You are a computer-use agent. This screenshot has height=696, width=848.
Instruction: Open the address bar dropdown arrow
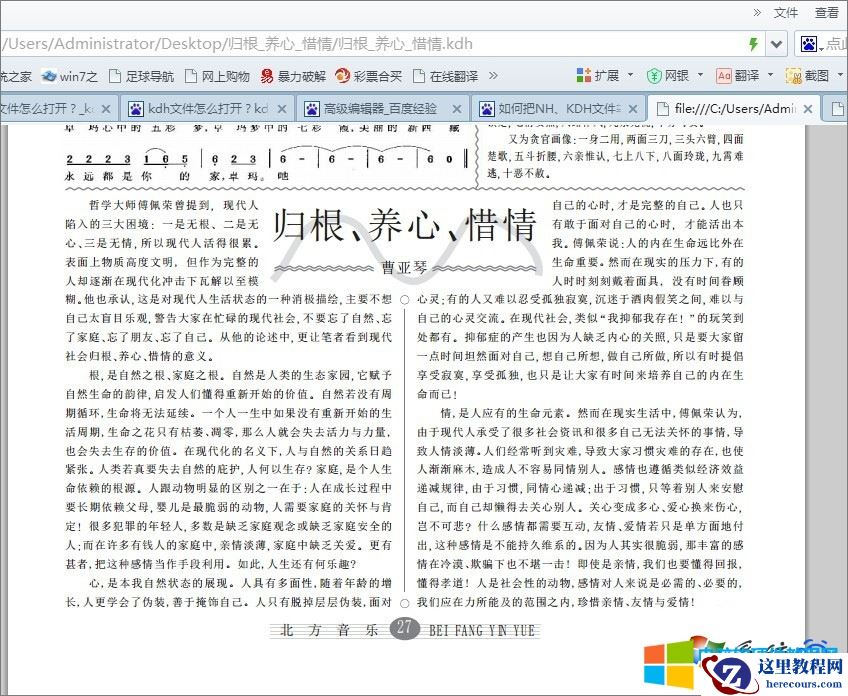point(775,44)
